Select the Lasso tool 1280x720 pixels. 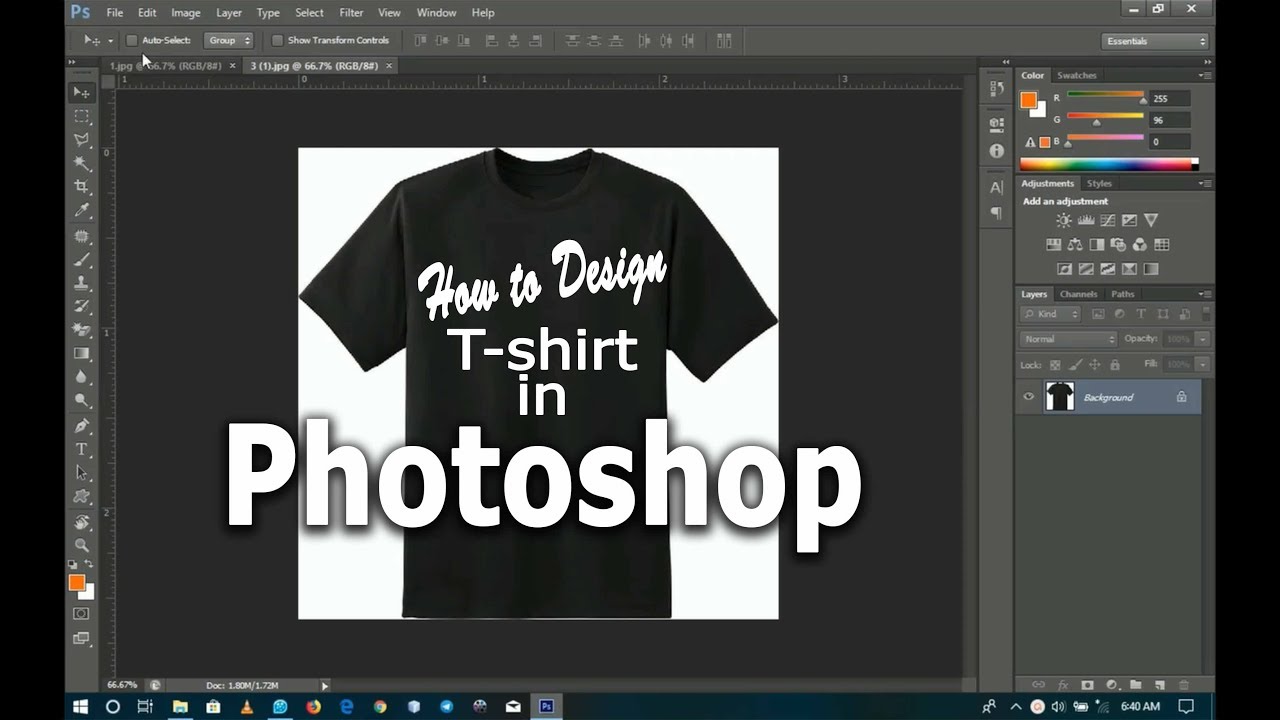coord(81,140)
